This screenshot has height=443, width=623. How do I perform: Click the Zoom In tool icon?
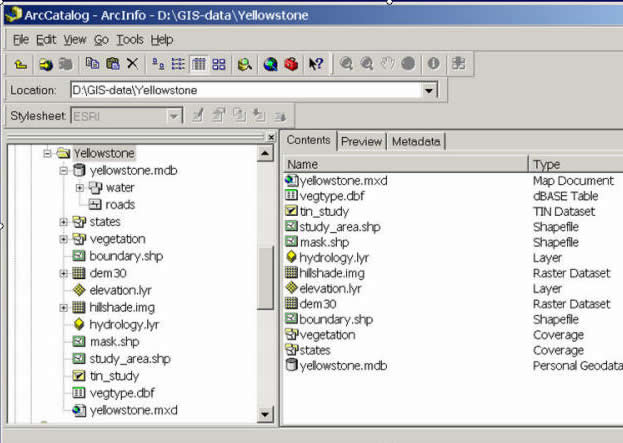pyautogui.click(x=346, y=64)
